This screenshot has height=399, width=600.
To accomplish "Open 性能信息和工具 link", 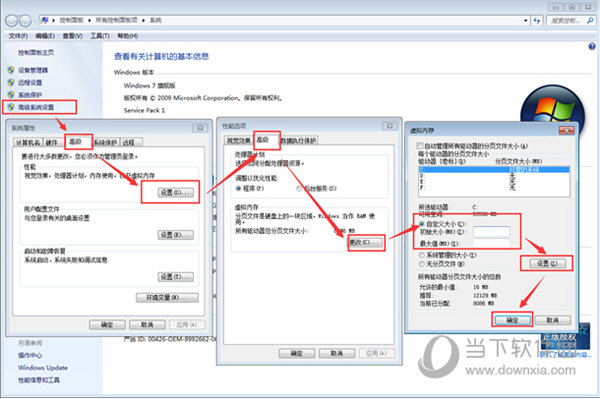I will click(39, 380).
